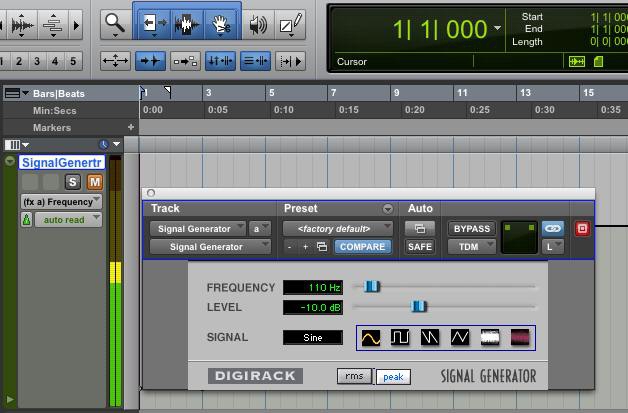Image resolution: width=628 pixels, height=413 pixels.
Task: Toggle Link Track and Edit Selection
Action: coord(256,61)
